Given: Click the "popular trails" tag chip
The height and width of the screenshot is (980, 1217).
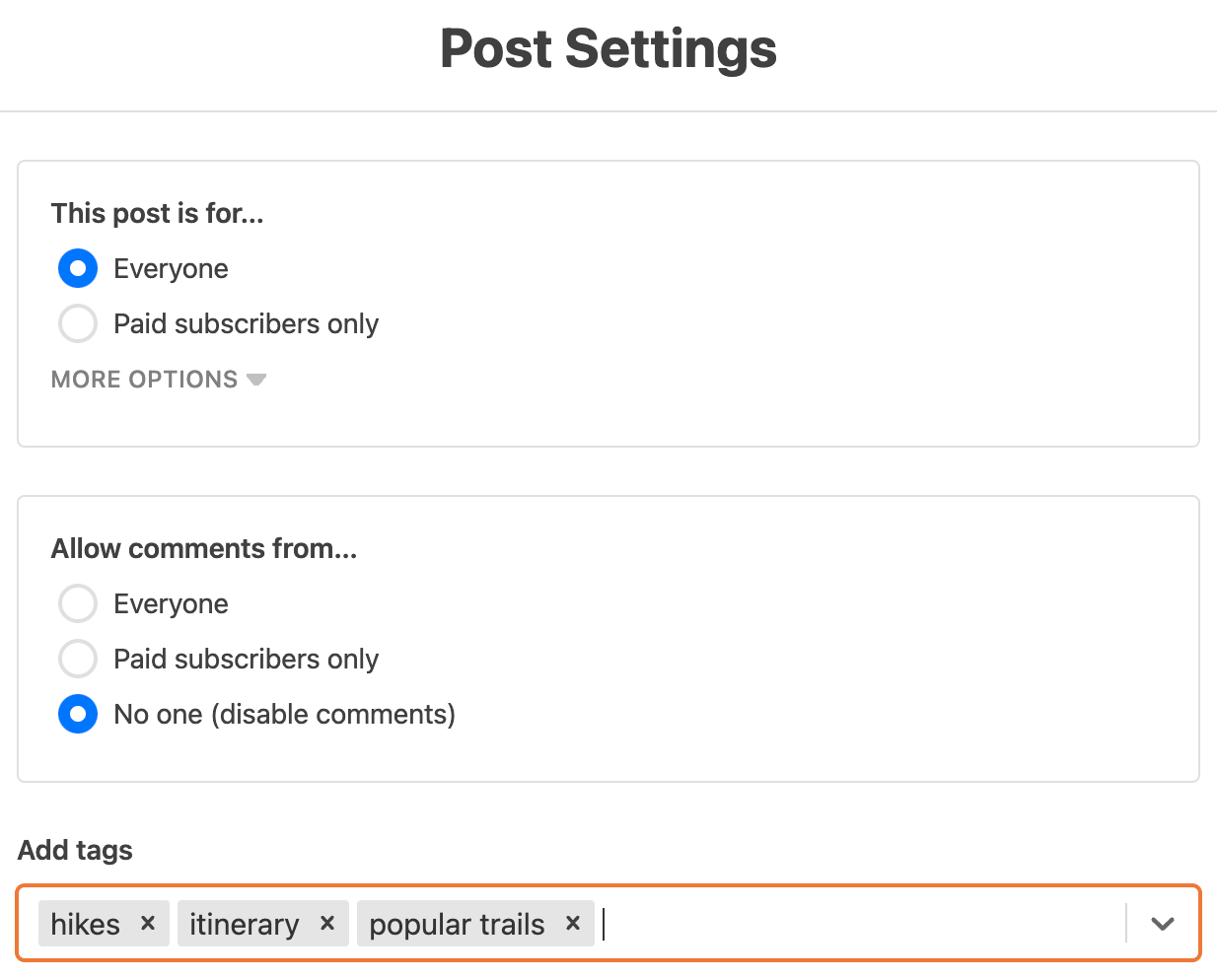Looking at the screenshot, I should point(457,924).
